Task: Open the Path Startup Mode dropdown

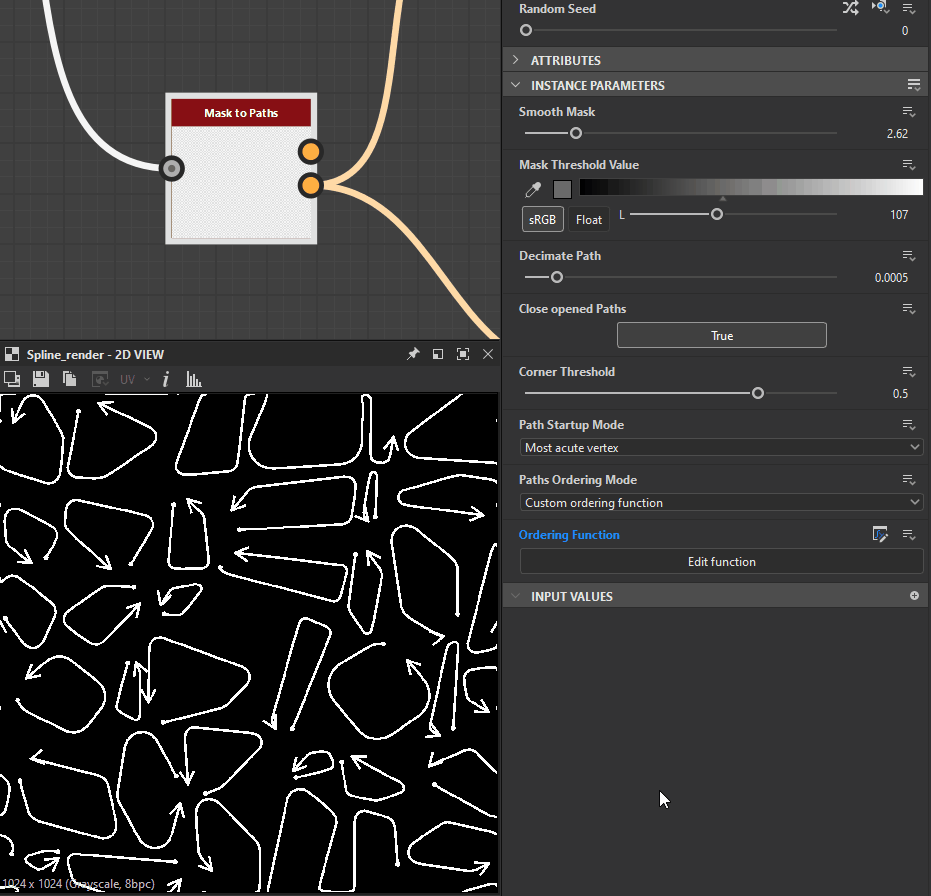Action: pos(721,448)
